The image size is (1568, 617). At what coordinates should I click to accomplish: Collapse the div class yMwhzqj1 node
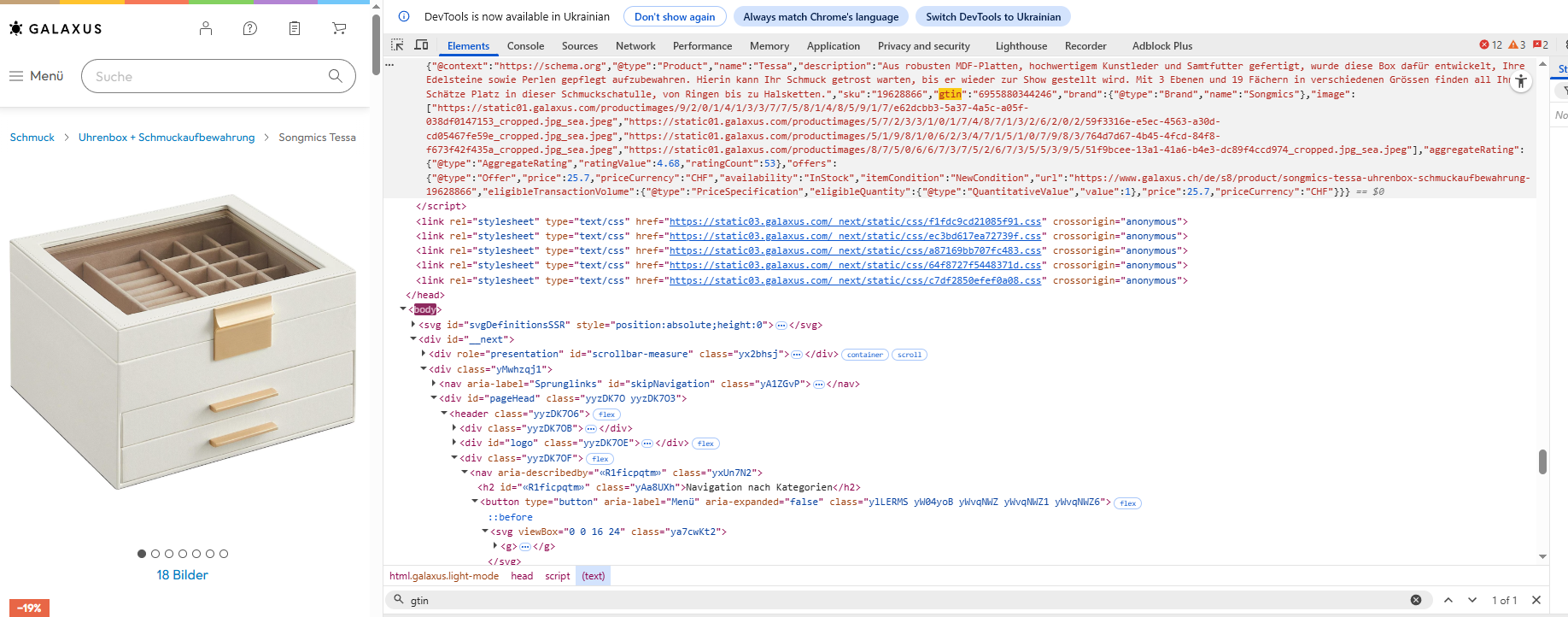pyautogui.click(x=424, y=369)
